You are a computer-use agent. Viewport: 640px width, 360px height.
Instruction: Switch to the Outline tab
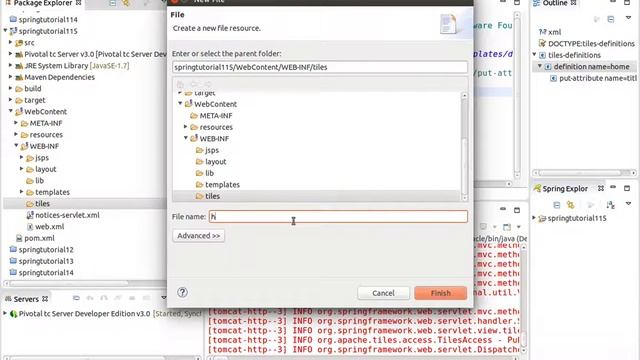(x=555, y=3)
